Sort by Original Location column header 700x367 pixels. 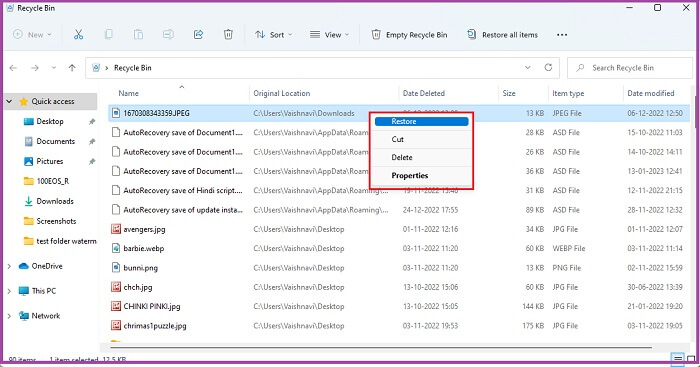click(x=282, y=93)
